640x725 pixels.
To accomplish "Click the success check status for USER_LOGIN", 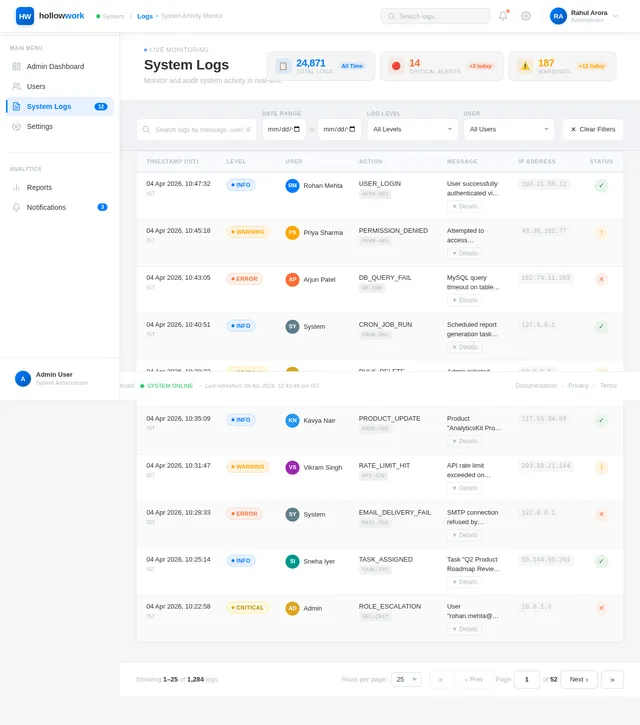I will pyautogui.click(x=601, y=186).
